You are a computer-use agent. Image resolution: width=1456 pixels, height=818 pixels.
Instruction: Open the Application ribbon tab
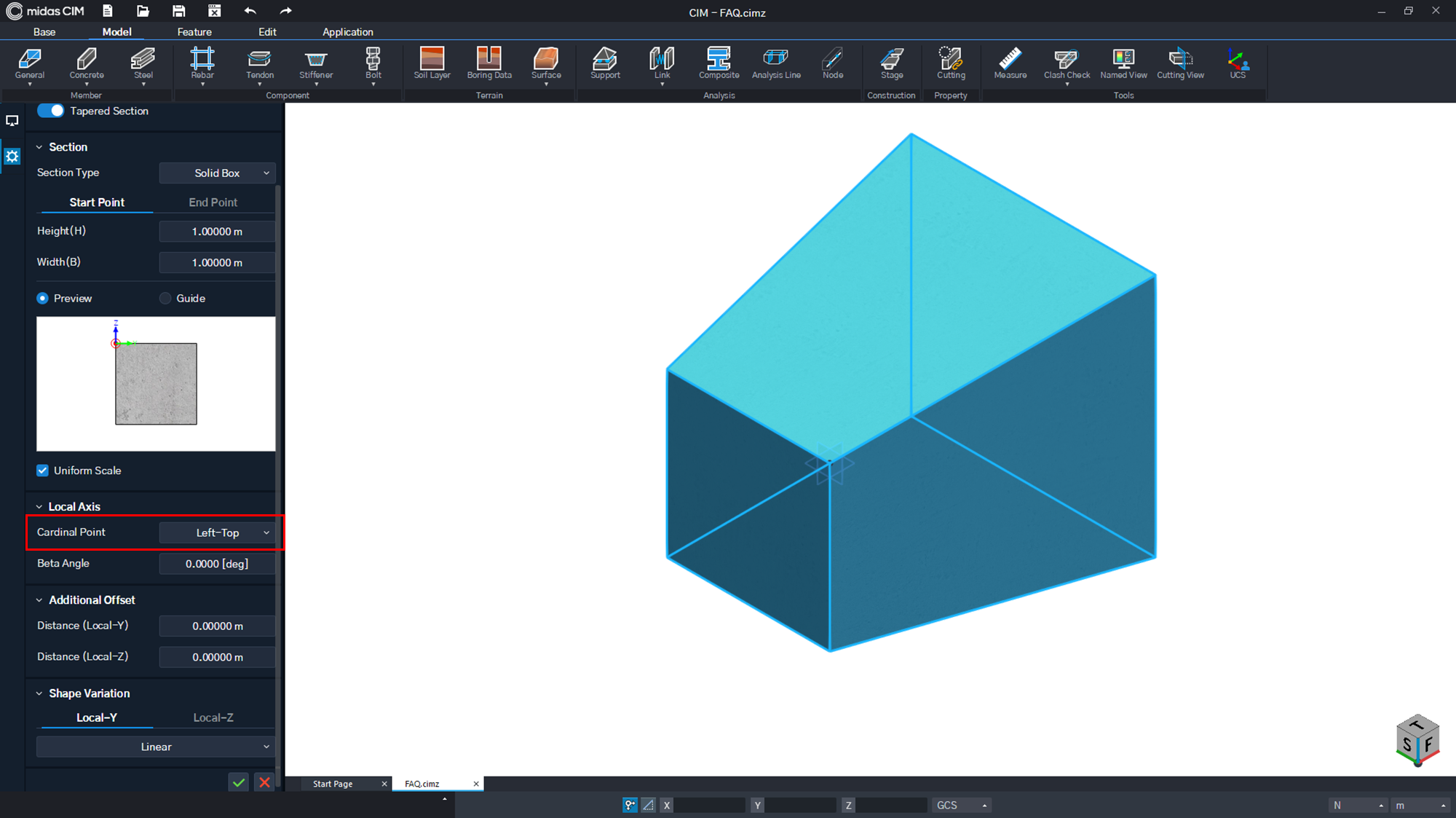click(x=348, y=32)
